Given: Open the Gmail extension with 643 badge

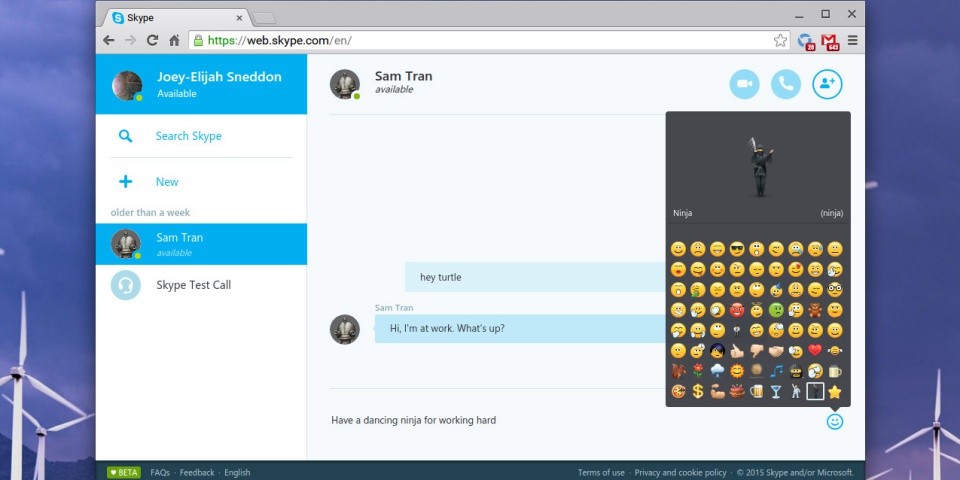Looking at the screenshot, I should click(x=830, y=41).
